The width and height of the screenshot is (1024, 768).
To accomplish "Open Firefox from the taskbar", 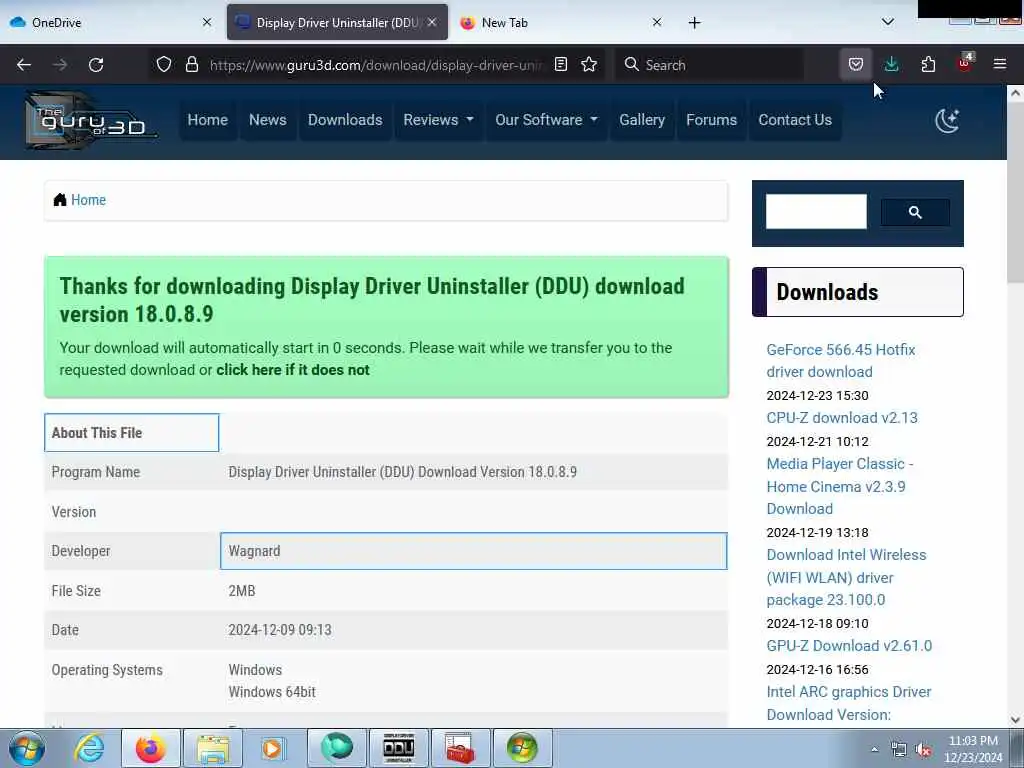I will coord(151,748).
